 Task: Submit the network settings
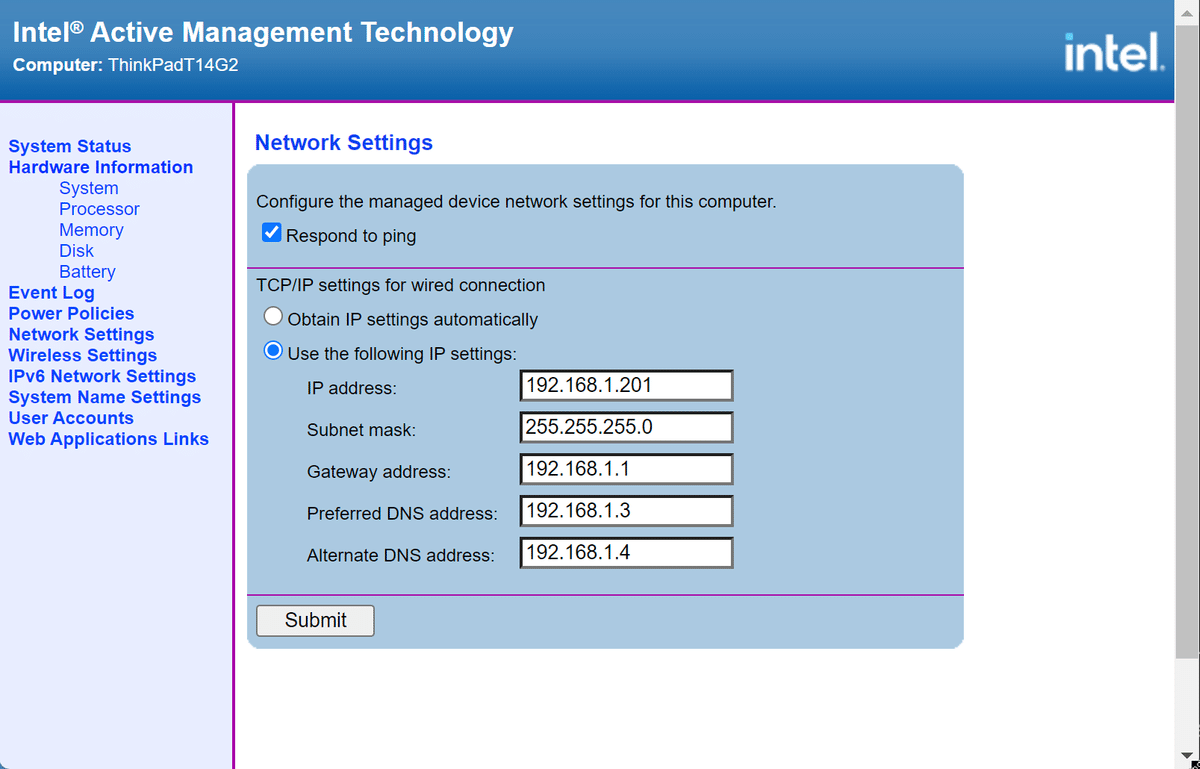coord(315,620)
